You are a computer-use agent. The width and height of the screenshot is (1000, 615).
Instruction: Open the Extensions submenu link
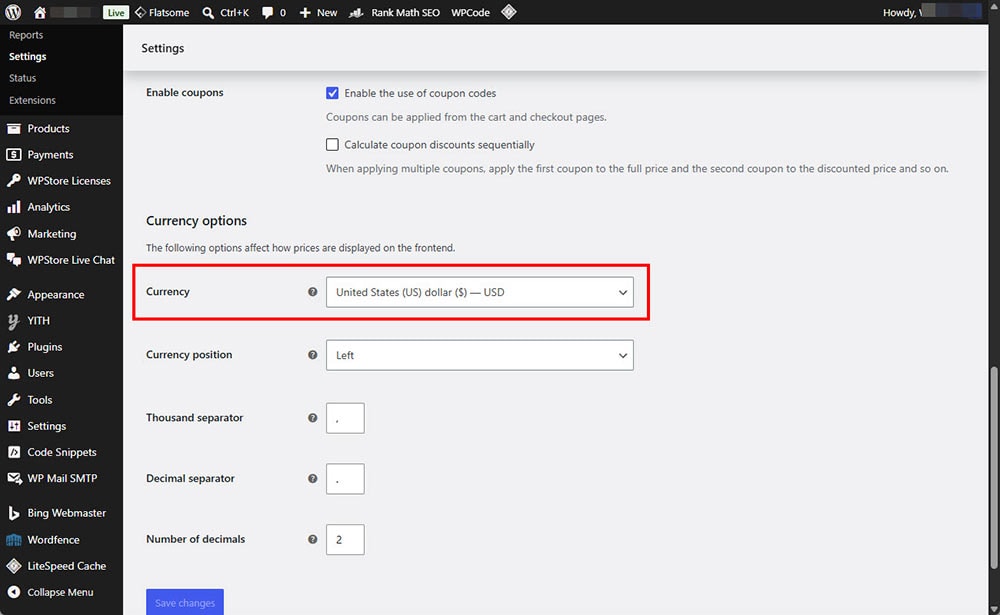click(x=32, y=100)
